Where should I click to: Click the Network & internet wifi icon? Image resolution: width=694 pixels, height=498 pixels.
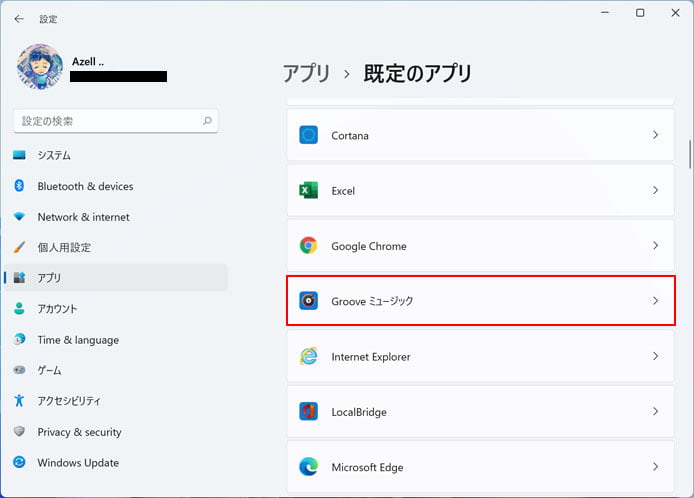pos(19,216)
